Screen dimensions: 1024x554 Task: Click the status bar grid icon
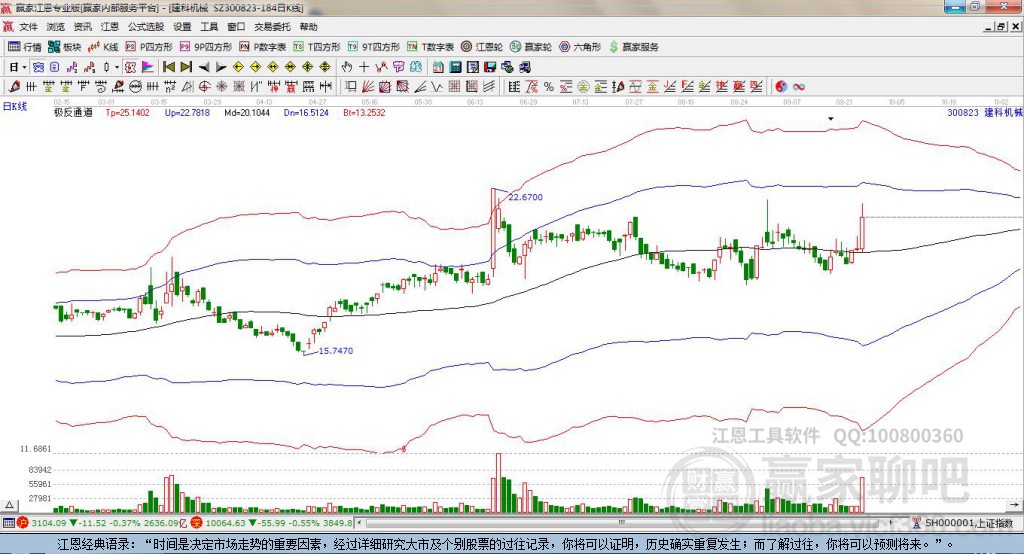[8, 523]
